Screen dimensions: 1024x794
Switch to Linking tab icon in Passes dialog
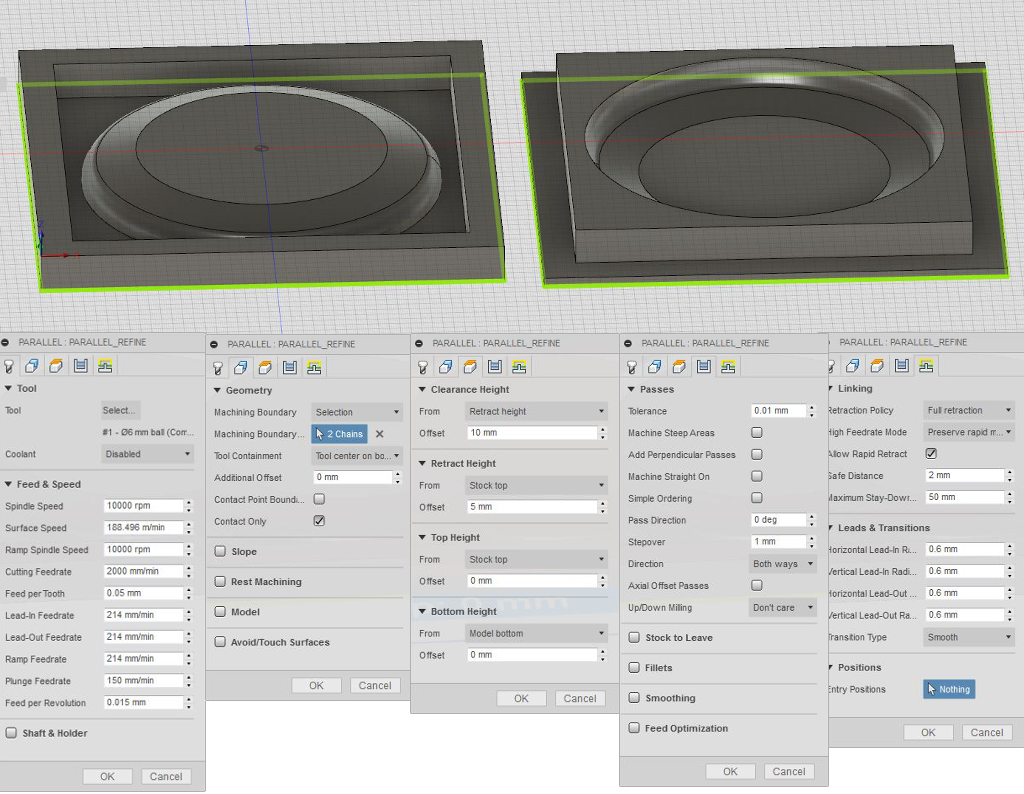[x=728, y=367]
